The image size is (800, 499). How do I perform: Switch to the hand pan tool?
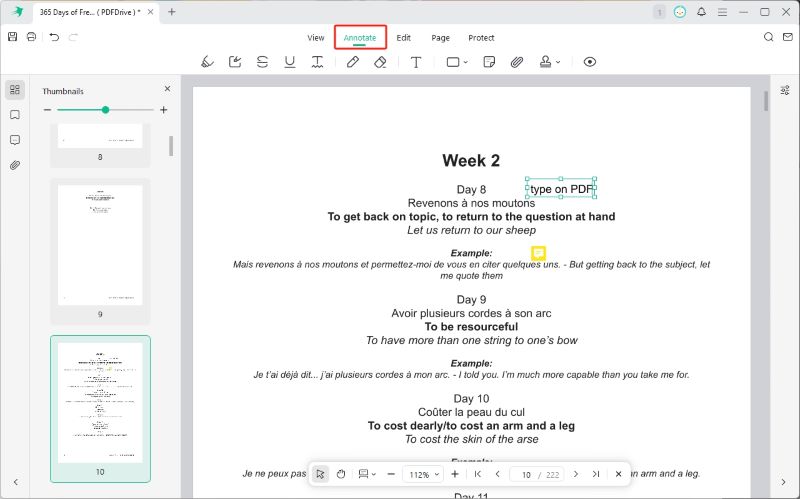340,474
